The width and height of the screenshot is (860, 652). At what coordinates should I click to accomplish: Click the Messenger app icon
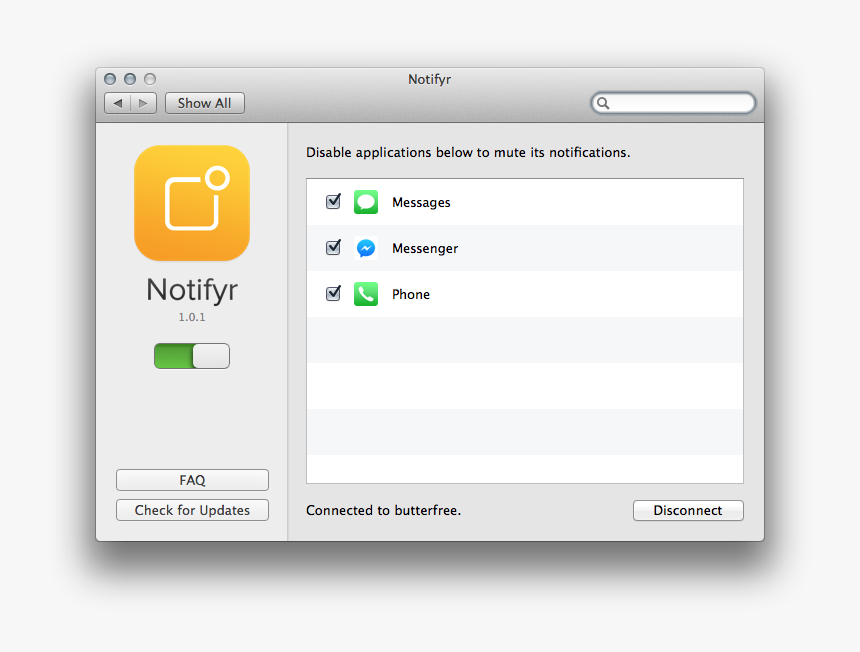pyautogui.click(x=365, y=248)
